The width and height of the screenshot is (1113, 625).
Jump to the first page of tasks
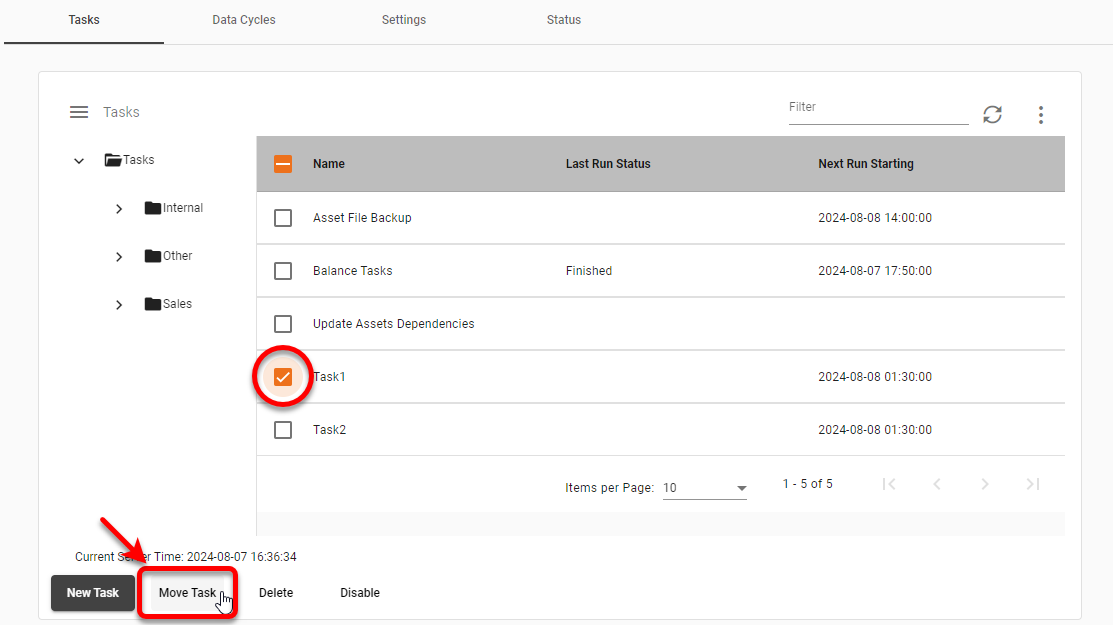[889, 484]
